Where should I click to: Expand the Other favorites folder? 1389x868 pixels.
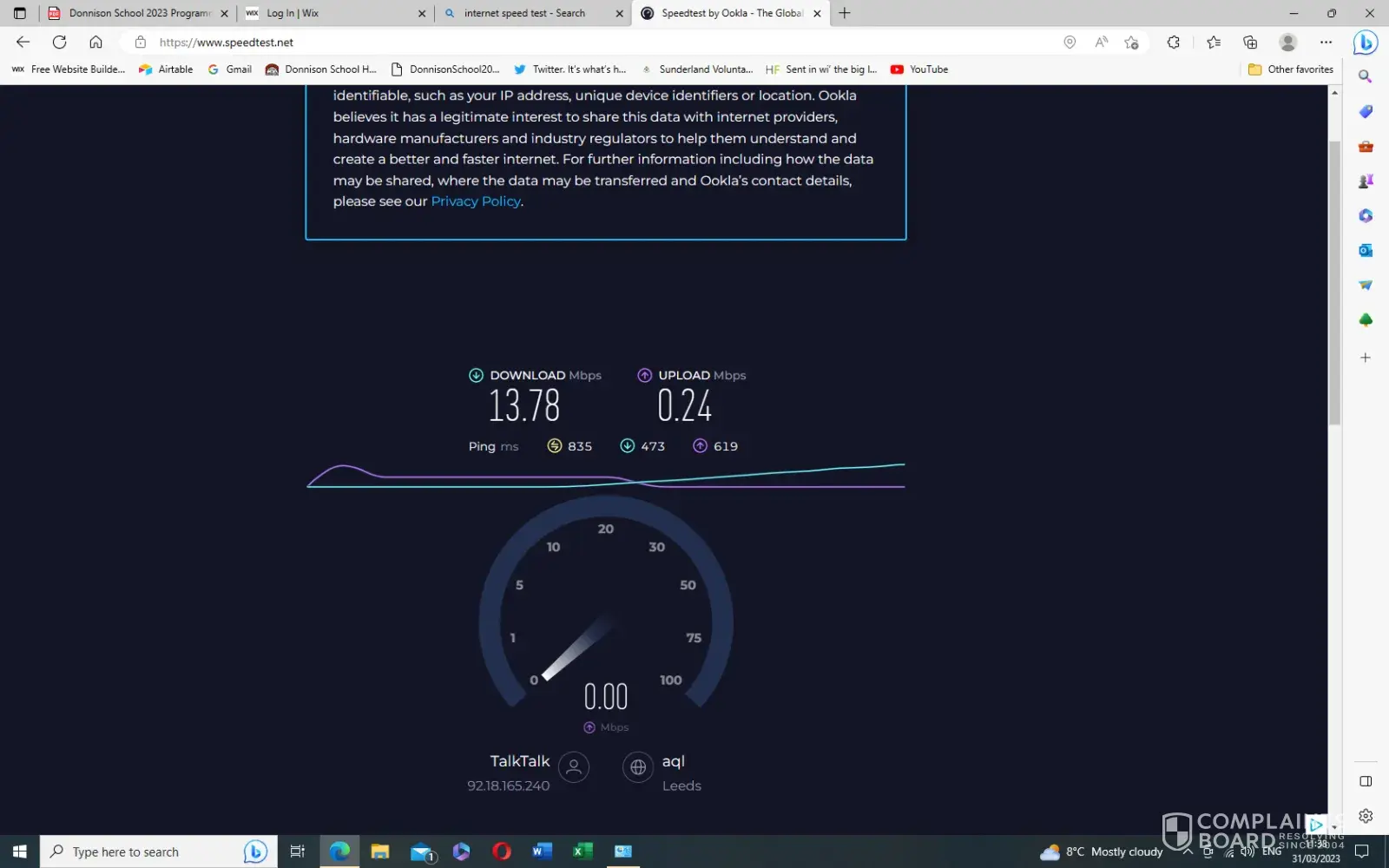click(1291, 69)
